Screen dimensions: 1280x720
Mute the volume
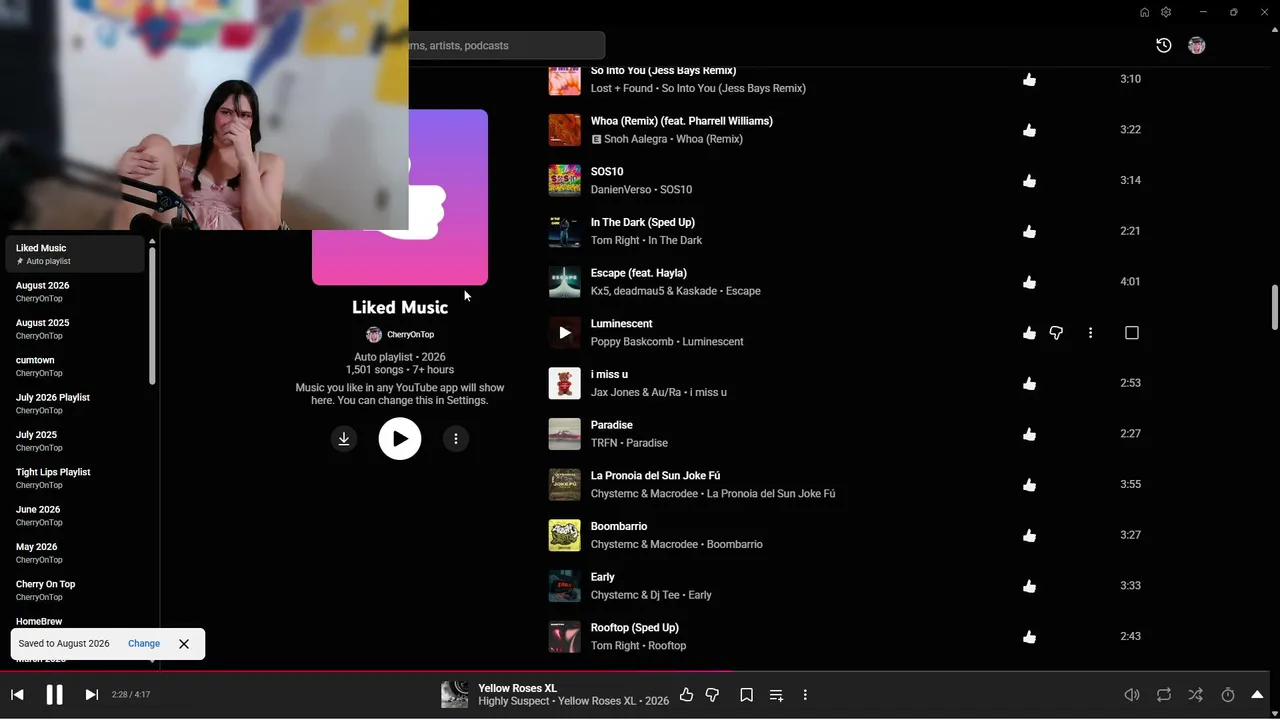[1132, 695]
